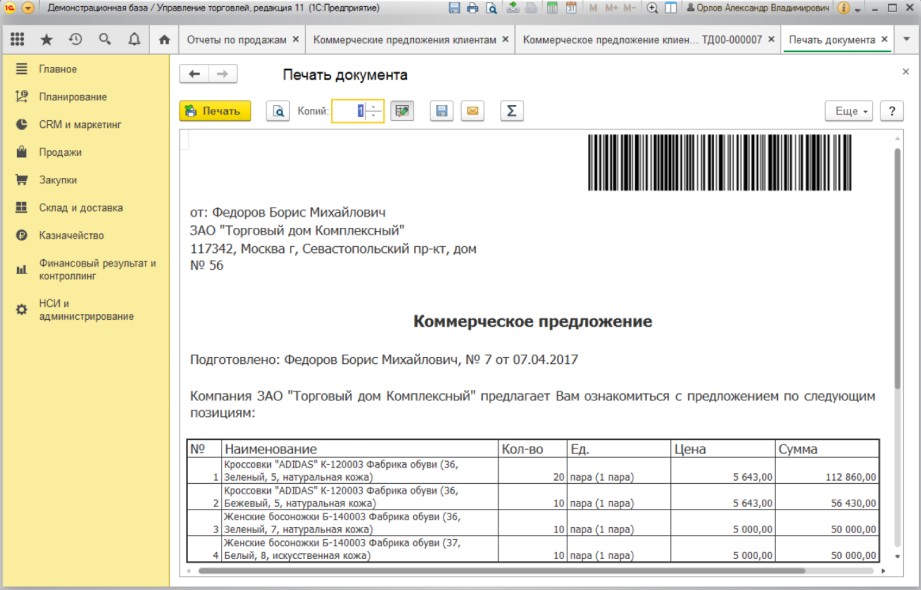The height and width of the screenshot is (590, 921).
Task: Click the Сумма cell 56 430,00
Action: 828,497
